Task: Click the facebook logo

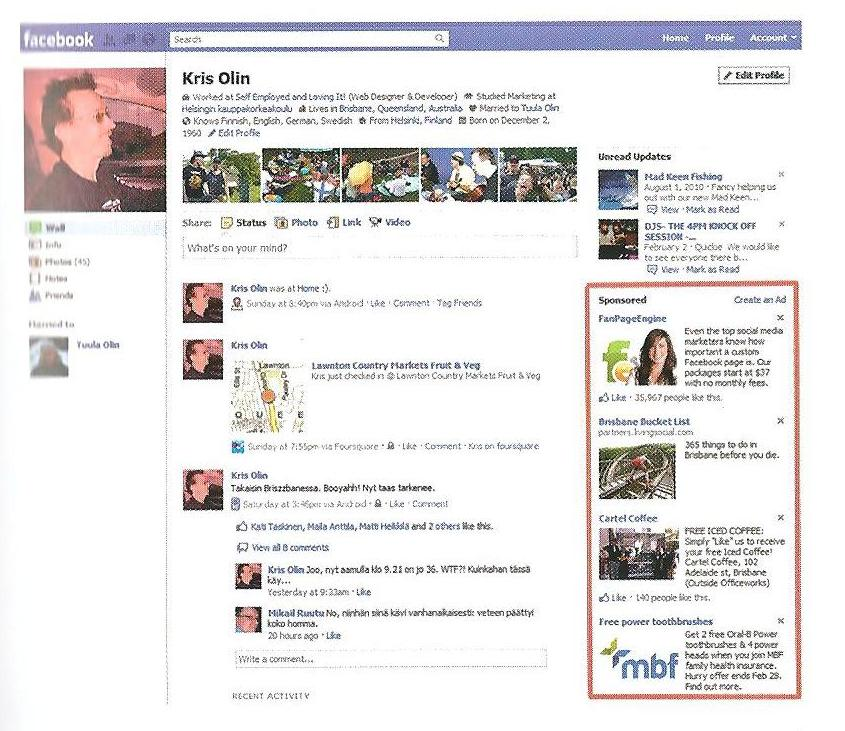Action: (59, 39)
